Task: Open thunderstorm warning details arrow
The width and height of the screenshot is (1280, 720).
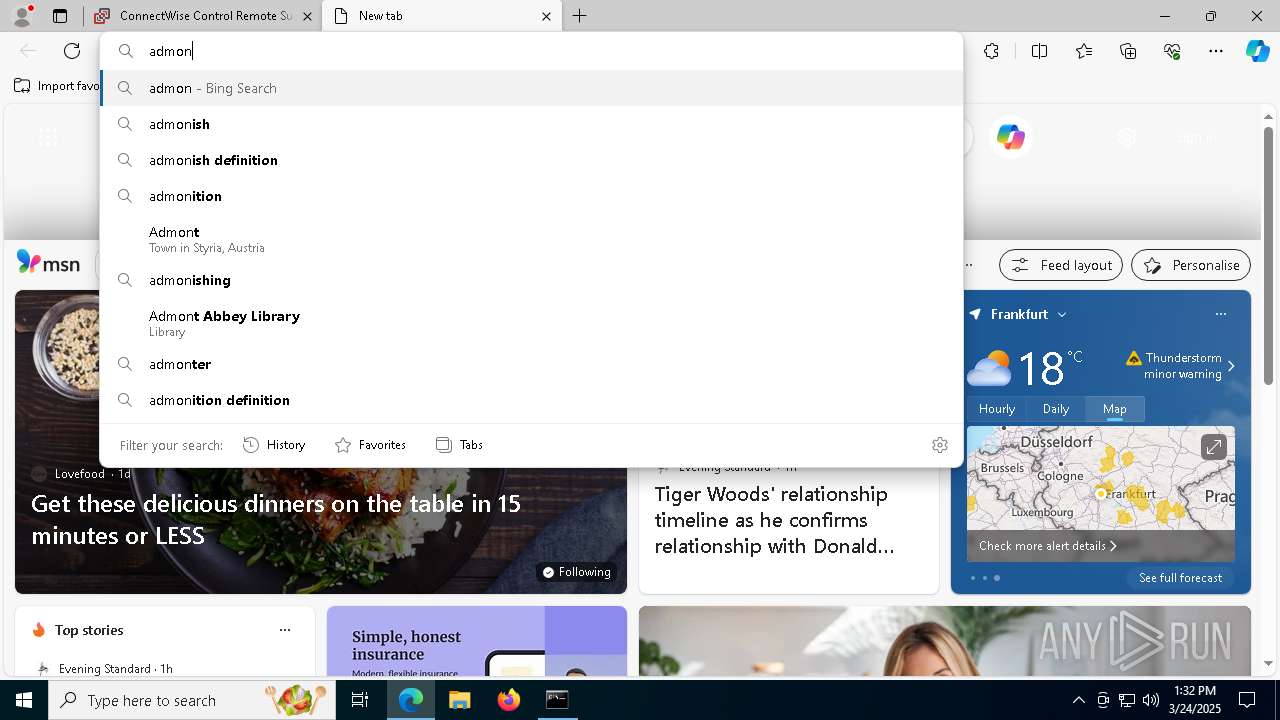Action: click(x=1231, y=366)
